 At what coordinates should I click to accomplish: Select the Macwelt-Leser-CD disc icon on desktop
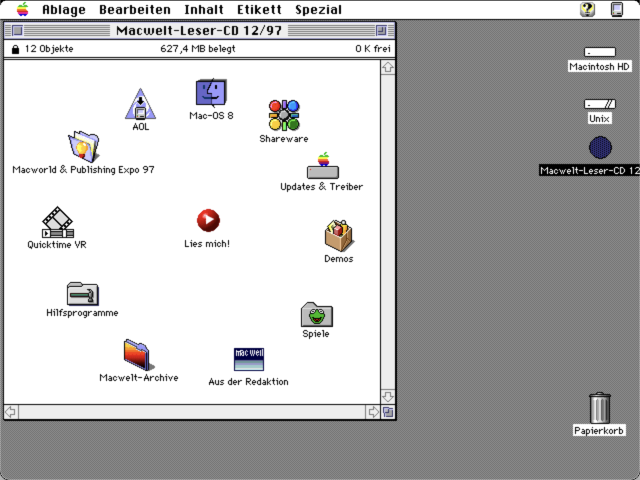(600, 147)
